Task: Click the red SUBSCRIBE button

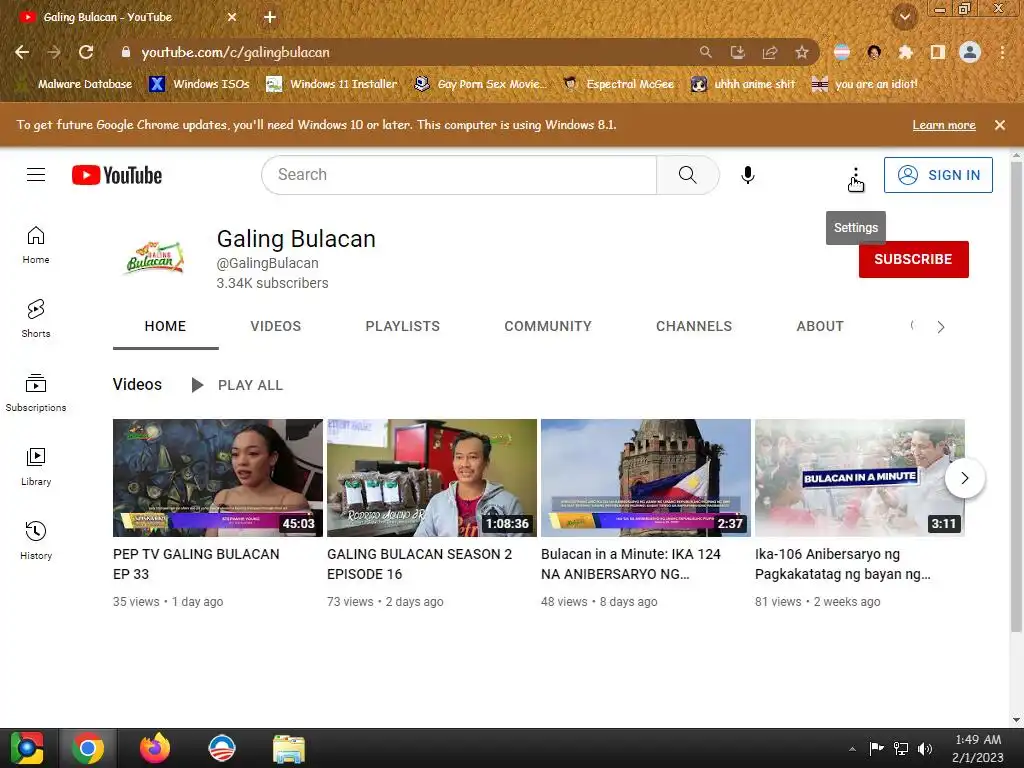Action: click(913, 259)
